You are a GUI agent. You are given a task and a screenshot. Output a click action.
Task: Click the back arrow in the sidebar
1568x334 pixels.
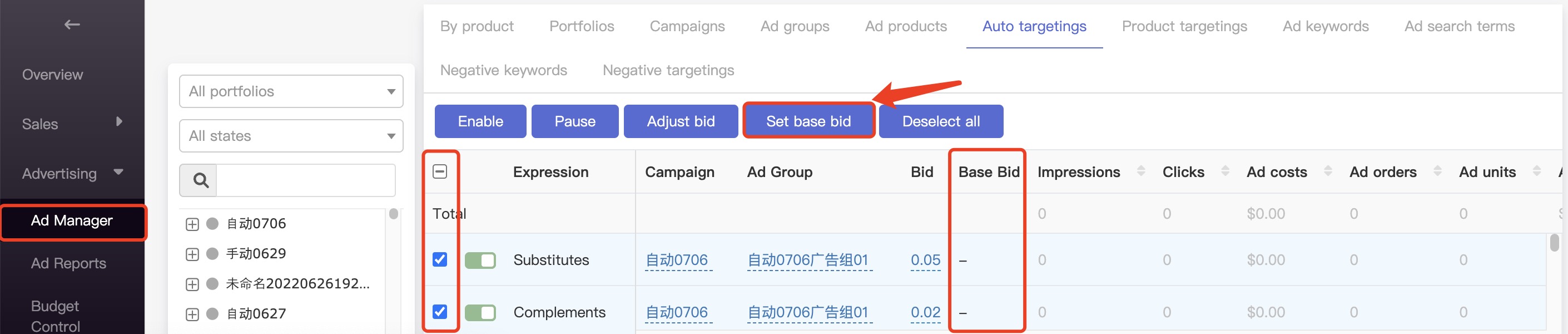72,25
